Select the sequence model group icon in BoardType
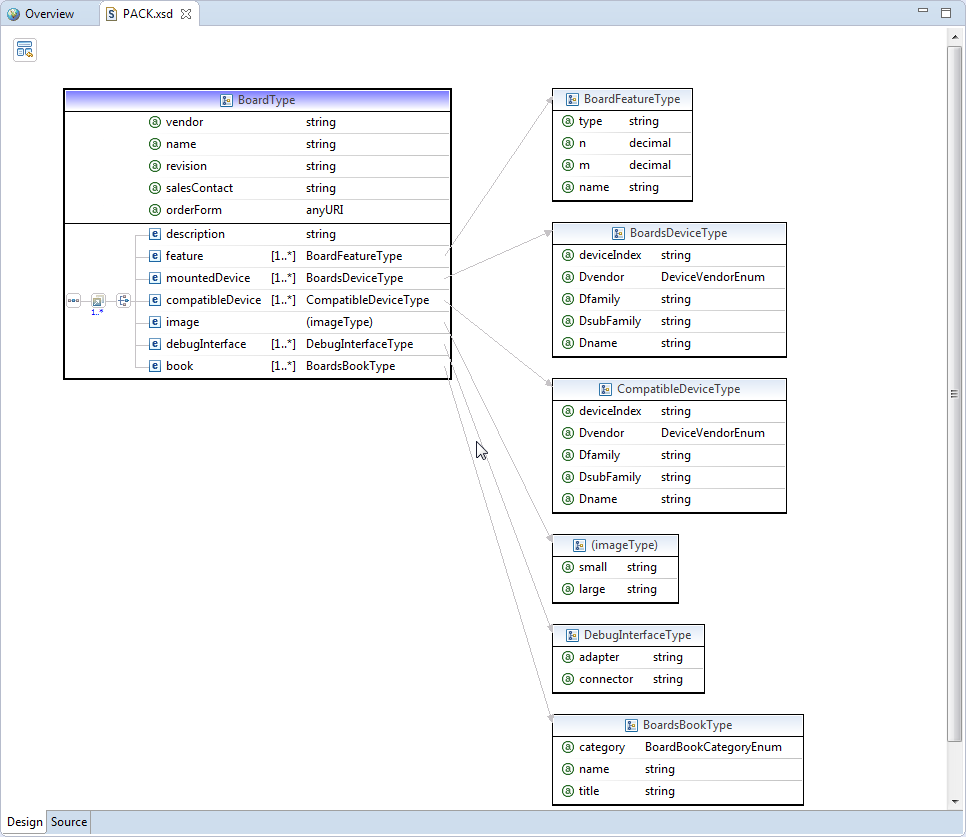 point(73,300)
